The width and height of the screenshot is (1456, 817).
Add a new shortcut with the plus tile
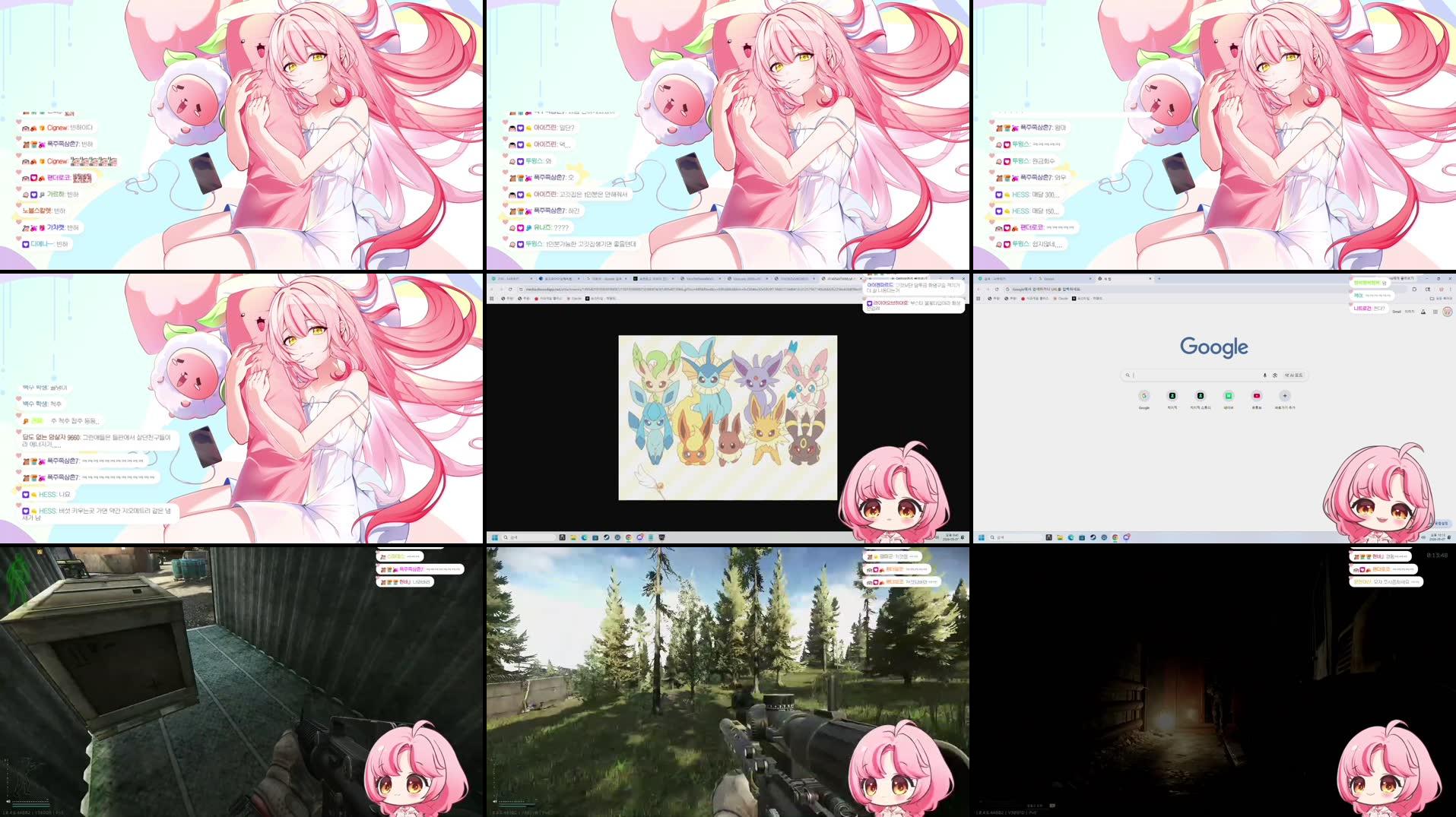1285,398
